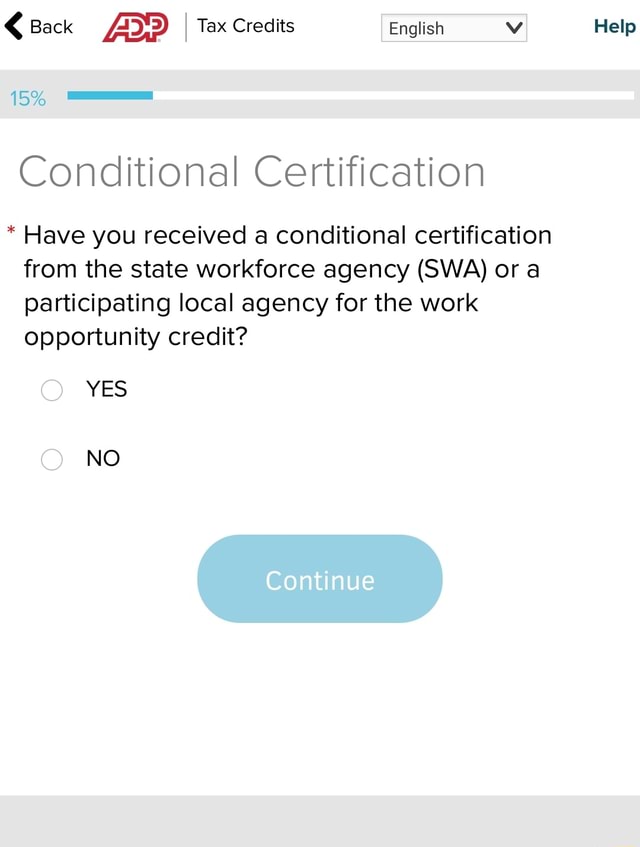Click the YES option label
This screenshot has width=640, height=847.
click(x=107, y=389)
